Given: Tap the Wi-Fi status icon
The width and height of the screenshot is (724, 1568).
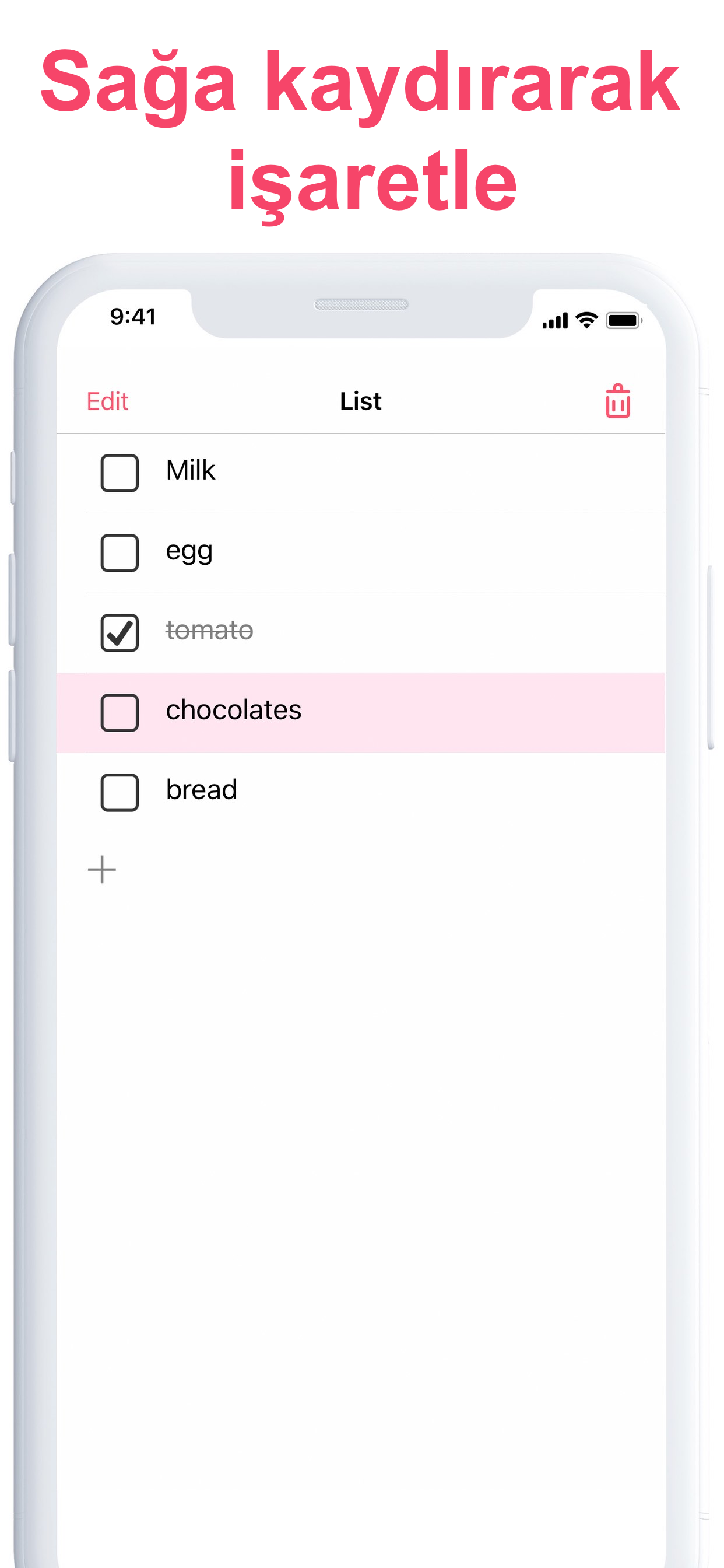Looking at the screenshot, I should 586,320.
